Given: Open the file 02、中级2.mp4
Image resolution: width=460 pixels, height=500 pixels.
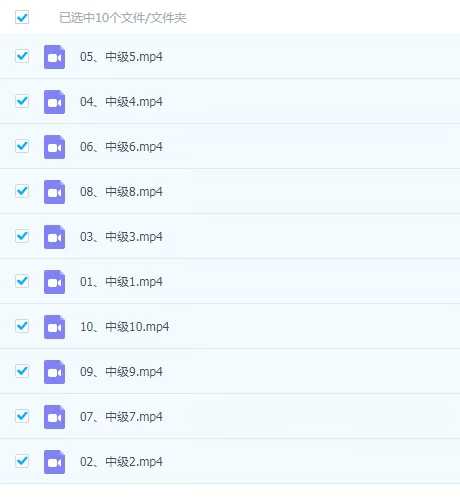Looking at the screenshot, I should click(121, 462).
